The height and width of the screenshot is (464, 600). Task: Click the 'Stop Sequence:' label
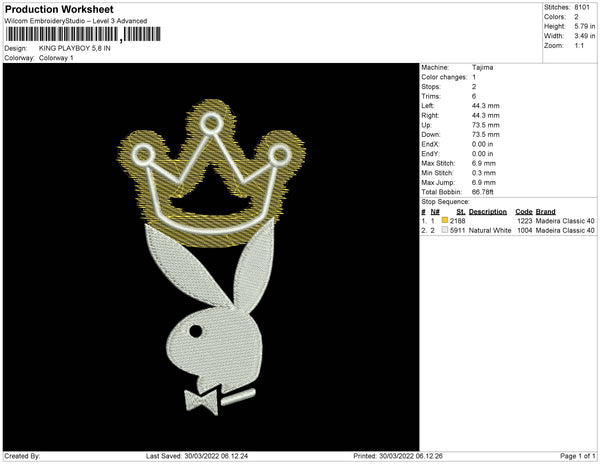coord(445,202)
